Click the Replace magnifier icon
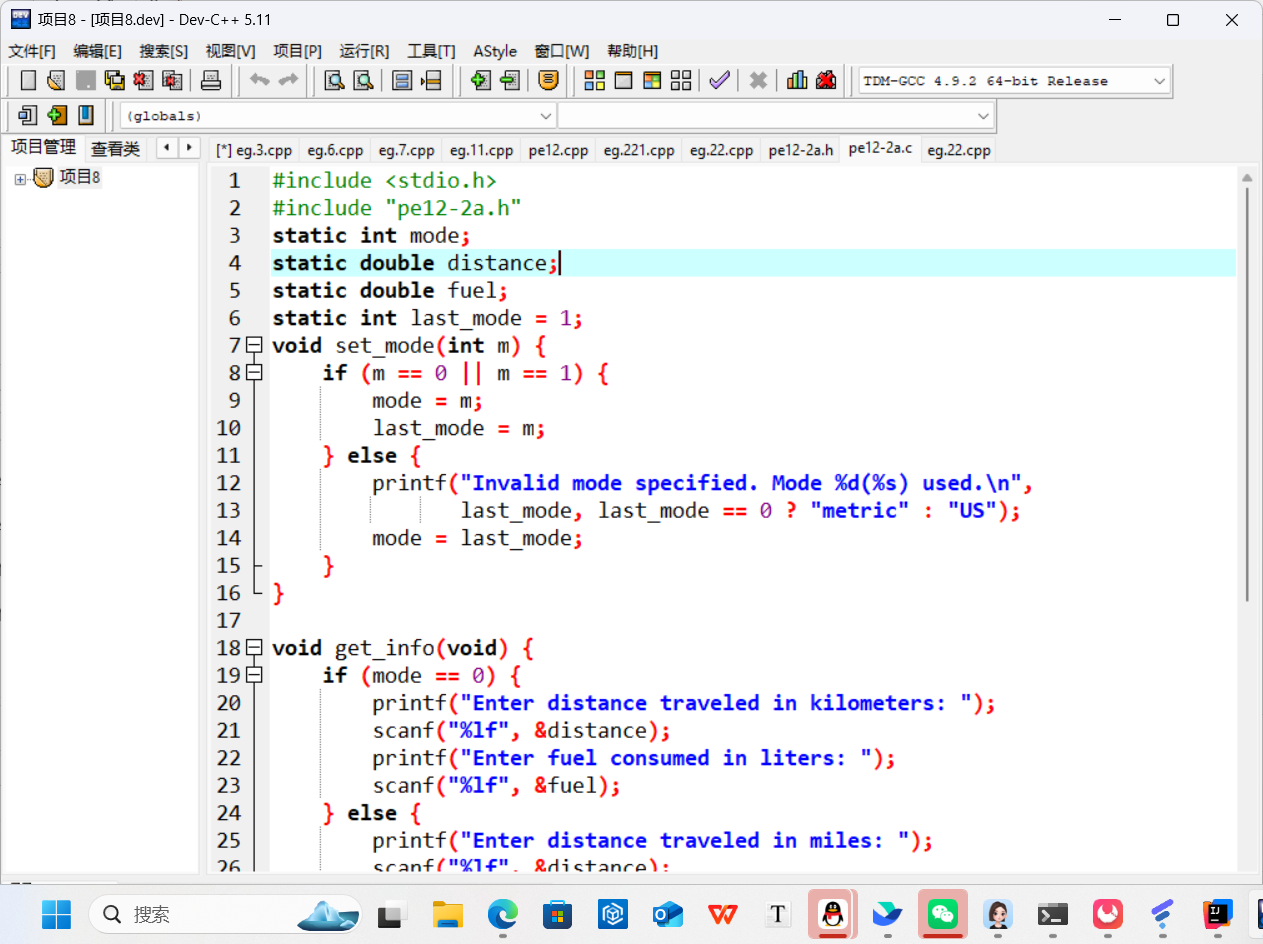 [x=364, y=81]
